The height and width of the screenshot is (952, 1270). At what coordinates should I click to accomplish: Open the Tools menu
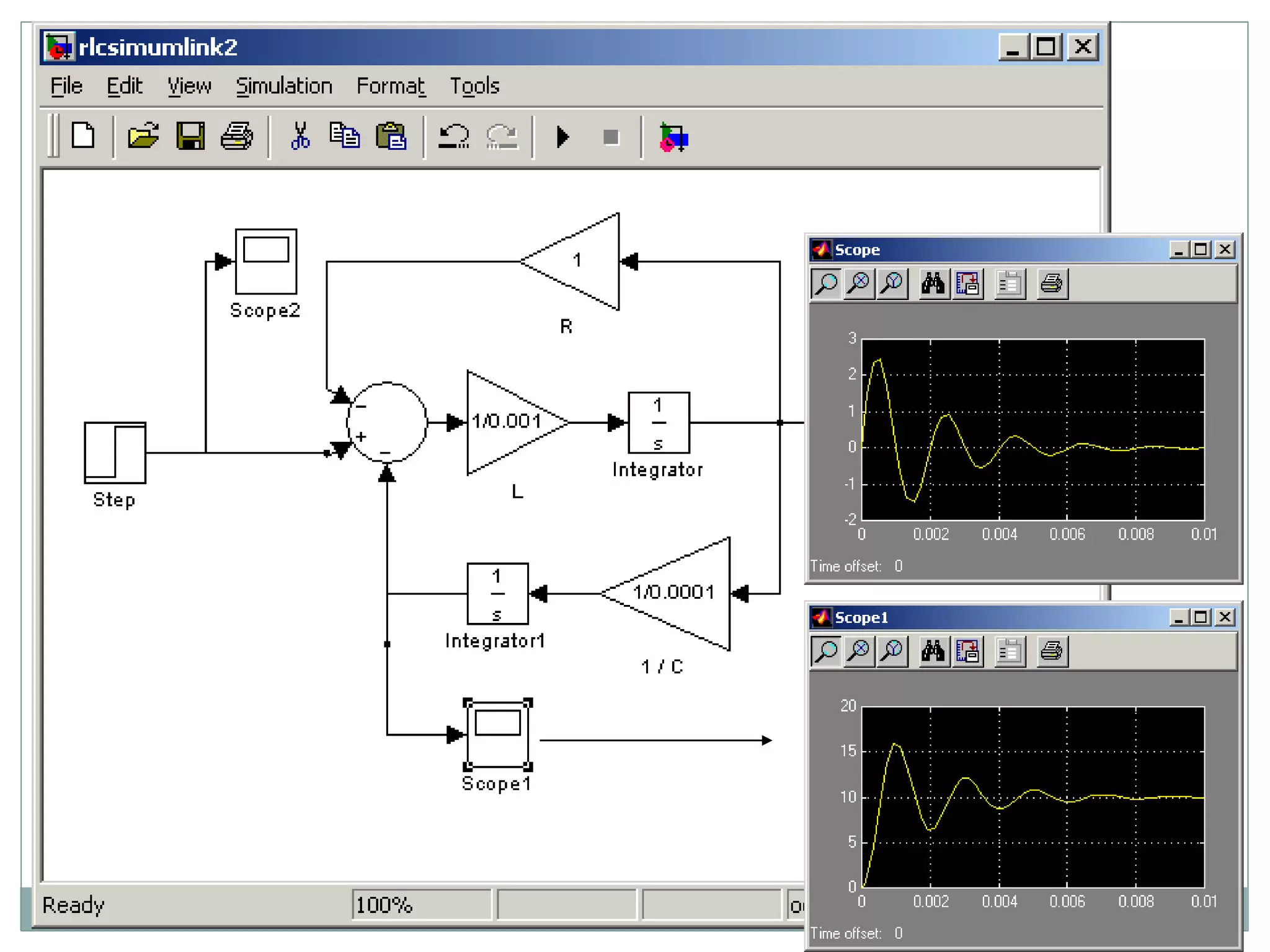tap(474, 86)
